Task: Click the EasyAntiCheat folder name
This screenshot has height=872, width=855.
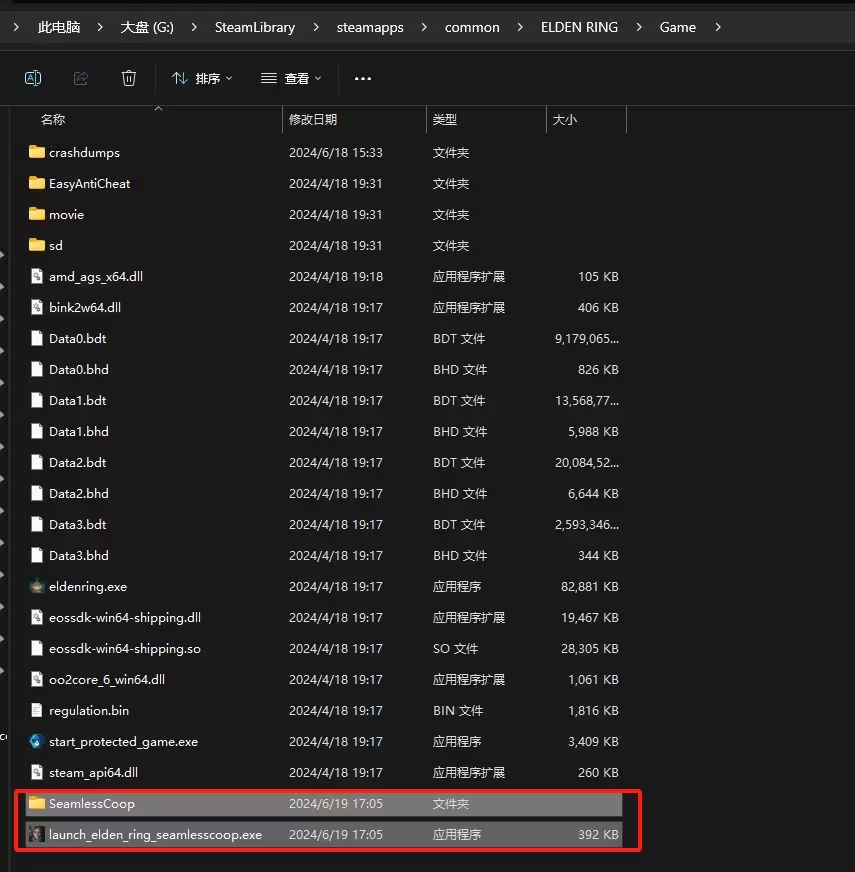Action: [90, 184]
